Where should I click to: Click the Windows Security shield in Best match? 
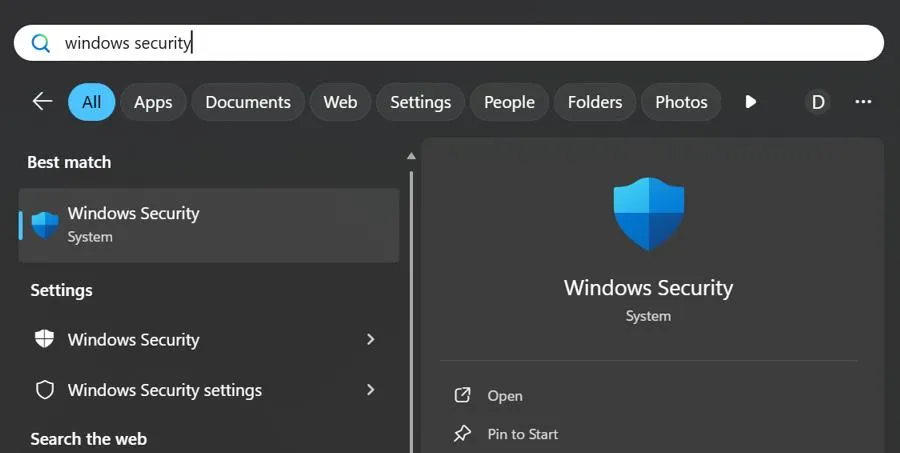[45, 224]
